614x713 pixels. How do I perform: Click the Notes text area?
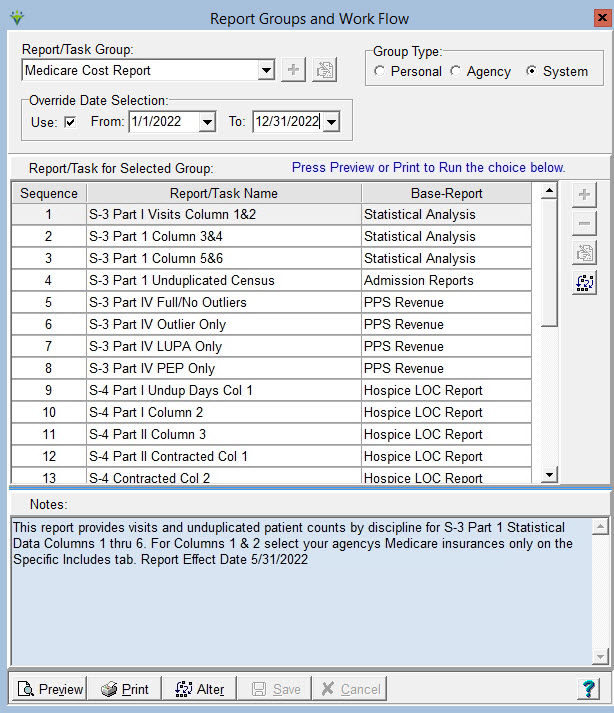coord(302,592)
